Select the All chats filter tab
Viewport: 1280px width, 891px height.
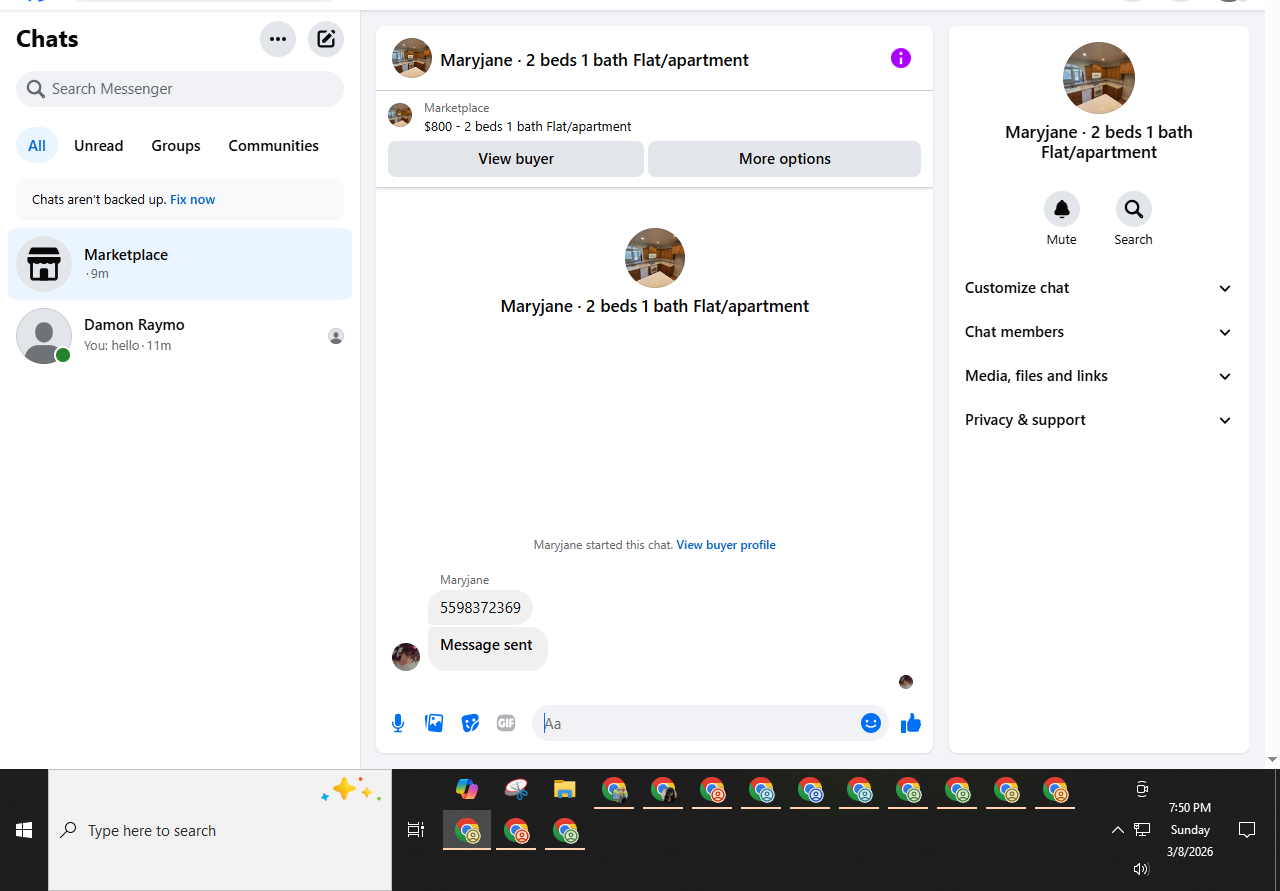coord(37,146)
